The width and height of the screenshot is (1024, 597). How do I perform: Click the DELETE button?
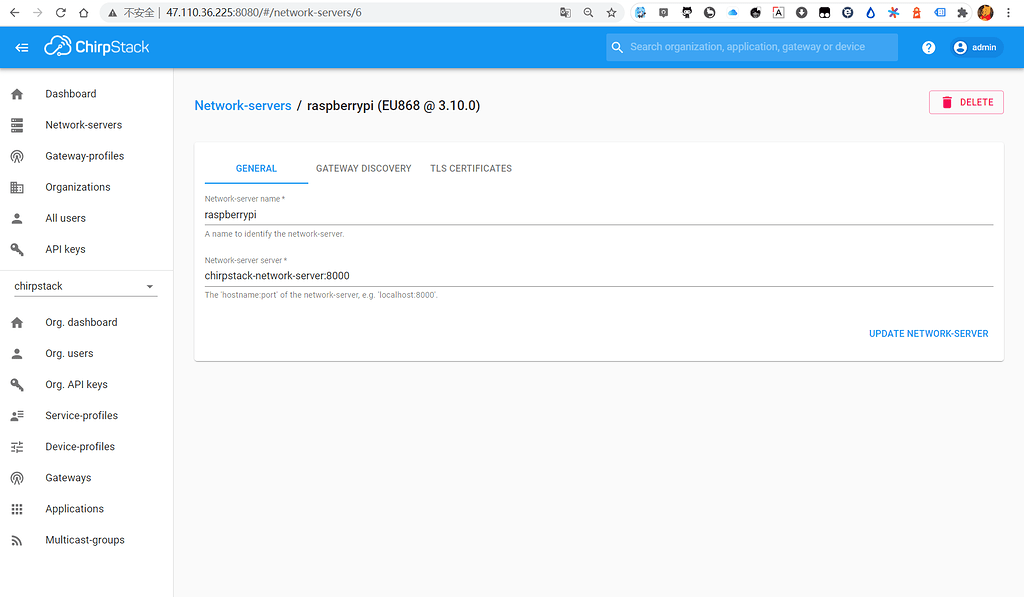(966, 102)
